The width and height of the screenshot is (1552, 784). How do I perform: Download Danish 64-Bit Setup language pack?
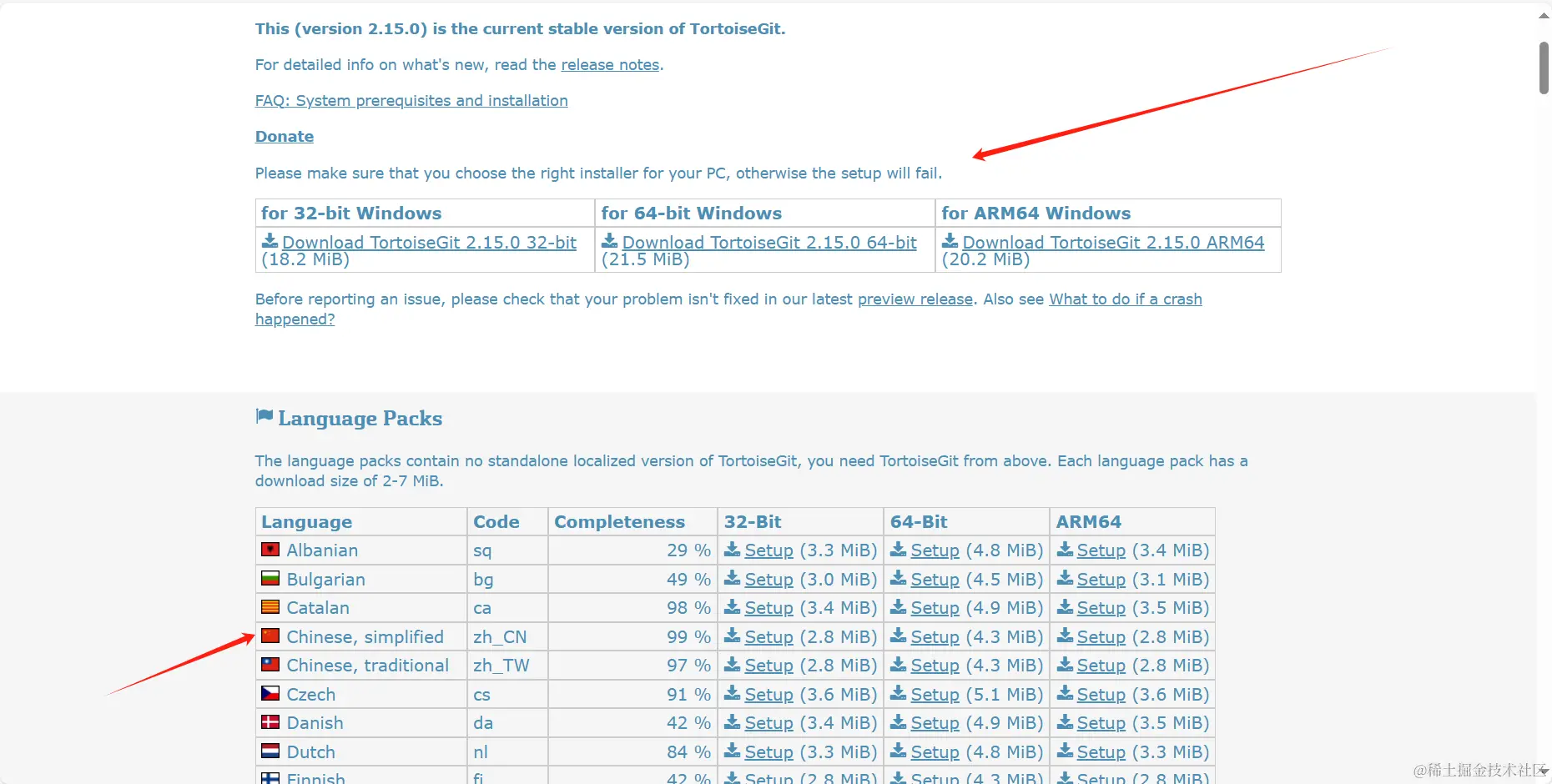(935, 723)
